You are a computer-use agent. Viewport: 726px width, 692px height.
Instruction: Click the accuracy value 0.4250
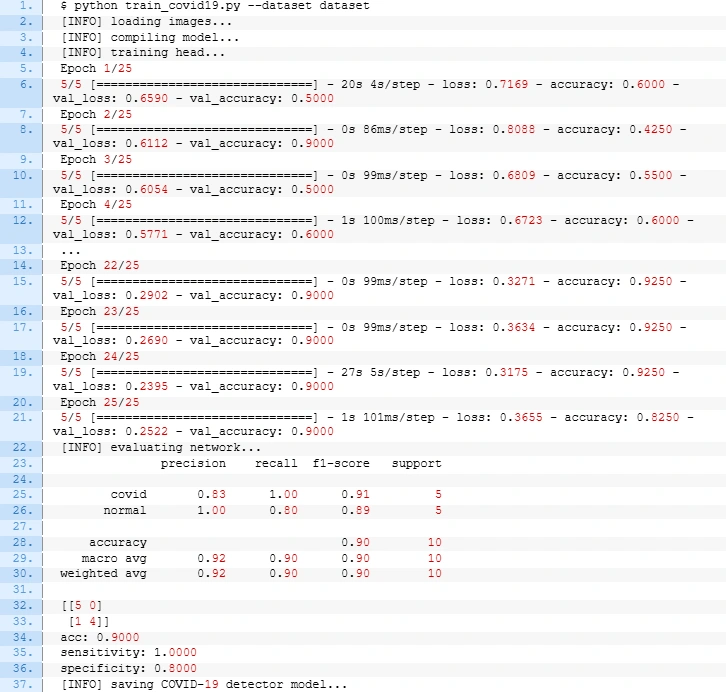tap(651, 130)
